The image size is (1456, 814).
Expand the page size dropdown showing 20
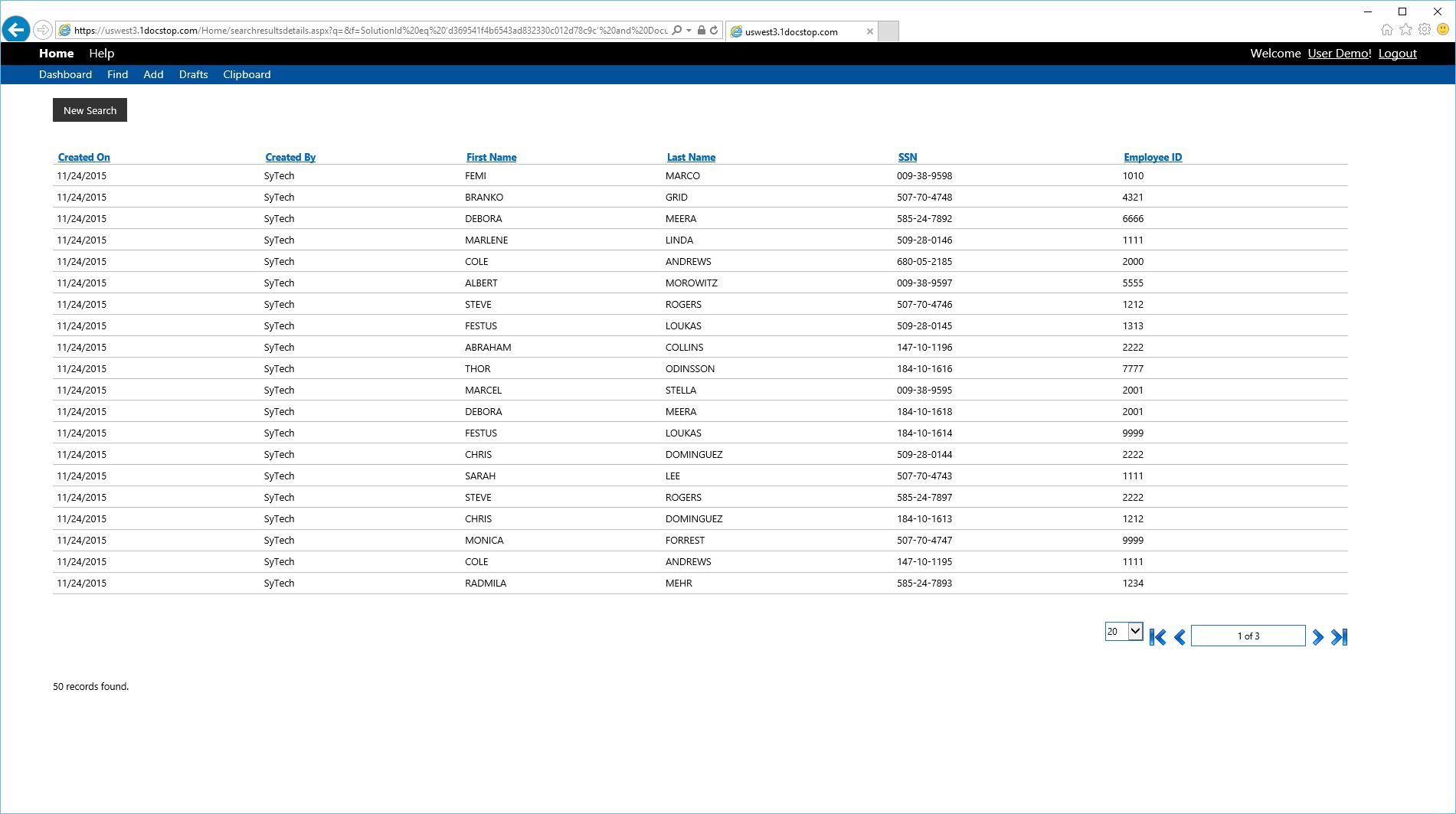tap(1135, 632)
